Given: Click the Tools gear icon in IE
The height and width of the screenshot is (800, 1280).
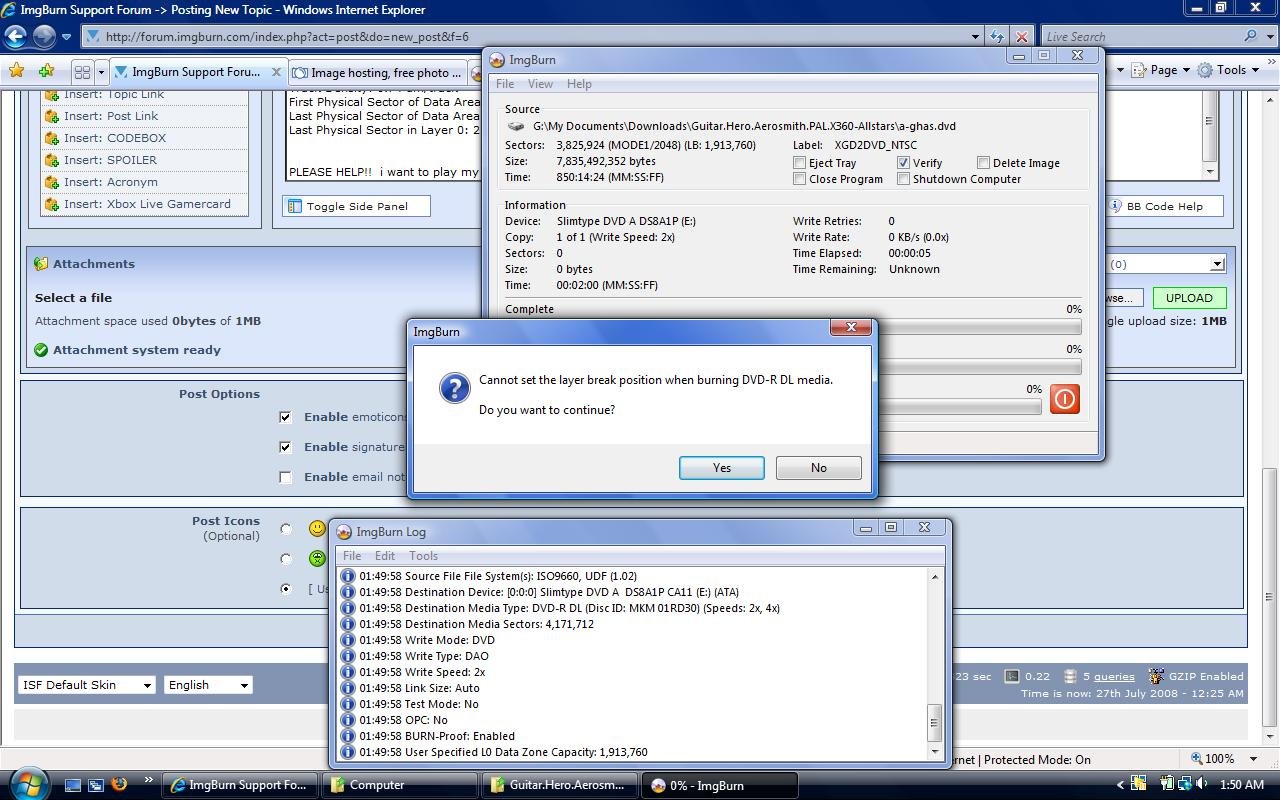Looking at the screenshot, I should [x=1205, y=70].
